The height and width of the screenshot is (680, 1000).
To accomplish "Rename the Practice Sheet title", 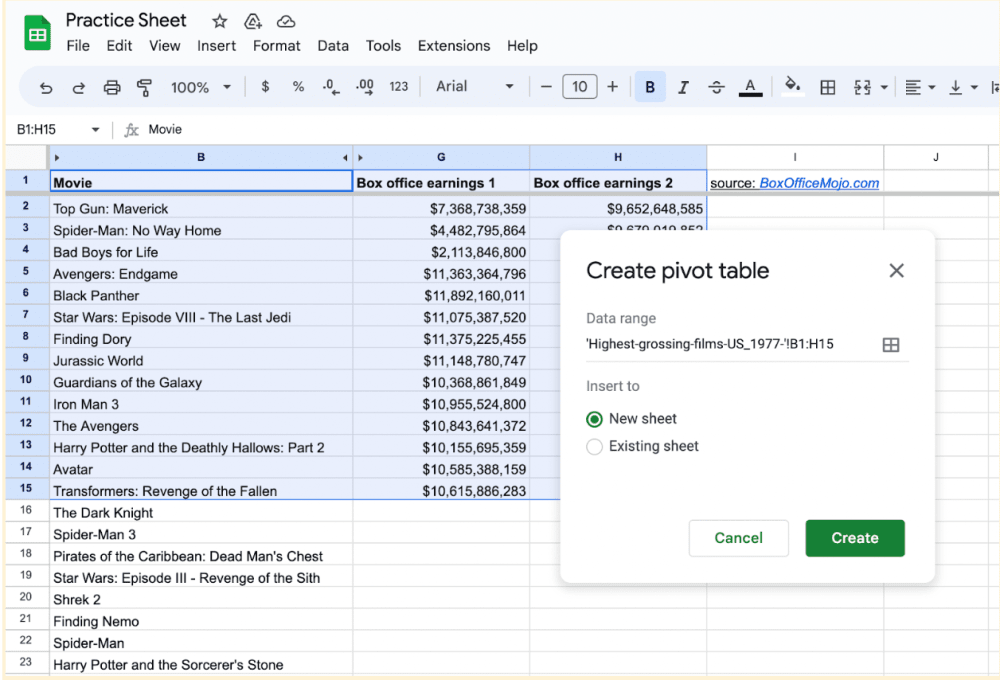I will [x=126, y=20].
